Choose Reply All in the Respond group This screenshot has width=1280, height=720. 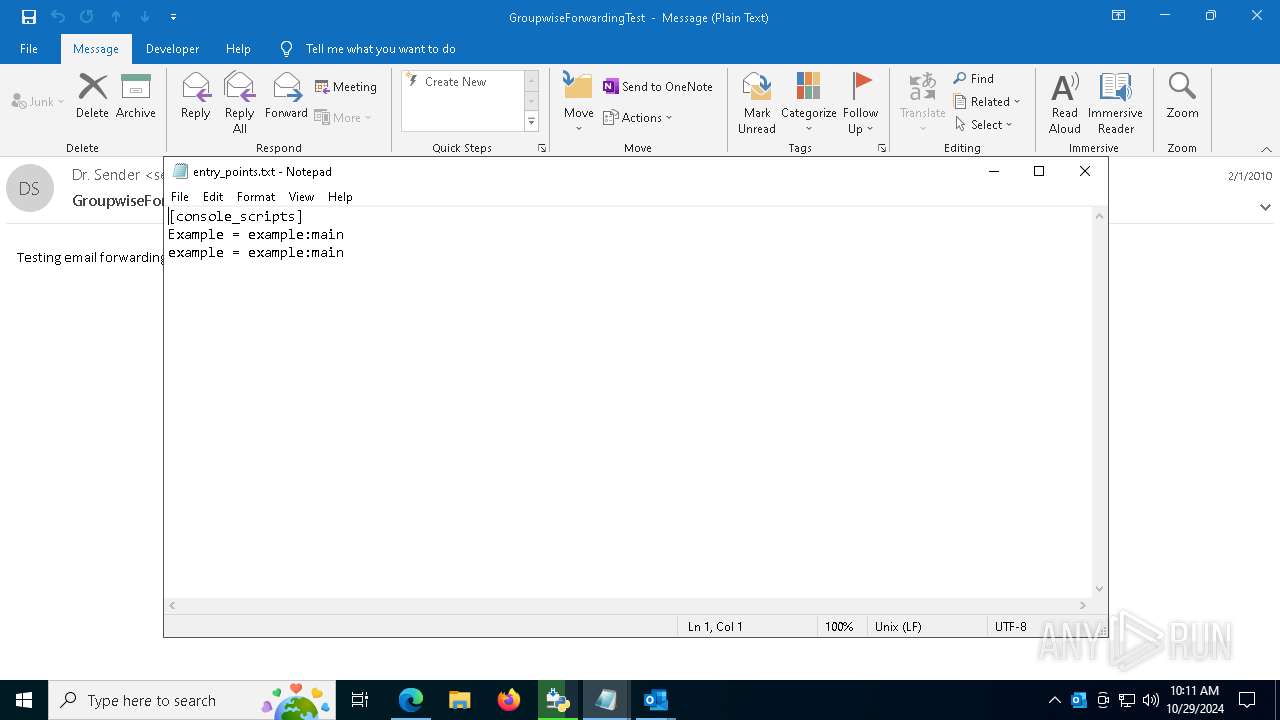point(240,102)
